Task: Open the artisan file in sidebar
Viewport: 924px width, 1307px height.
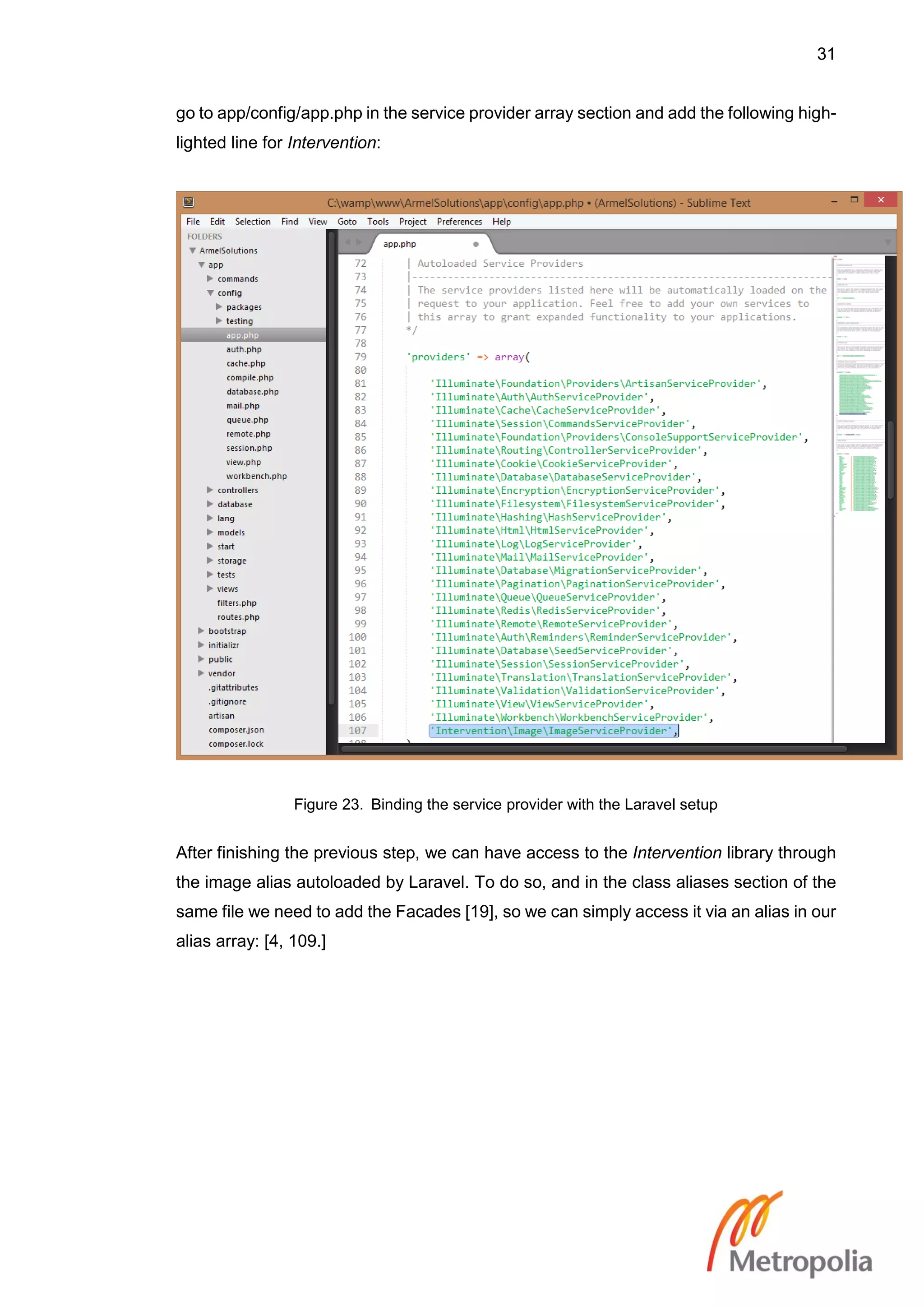Action: coord(222,715)
